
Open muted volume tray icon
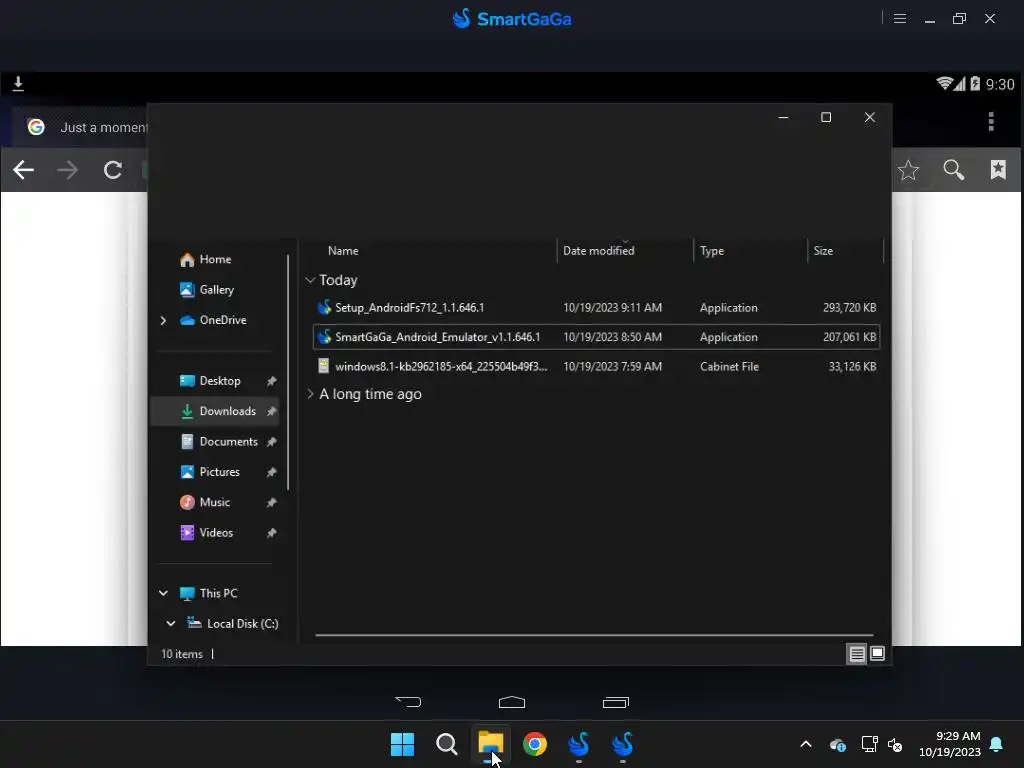pyautogui.click(x=895, y=744)
